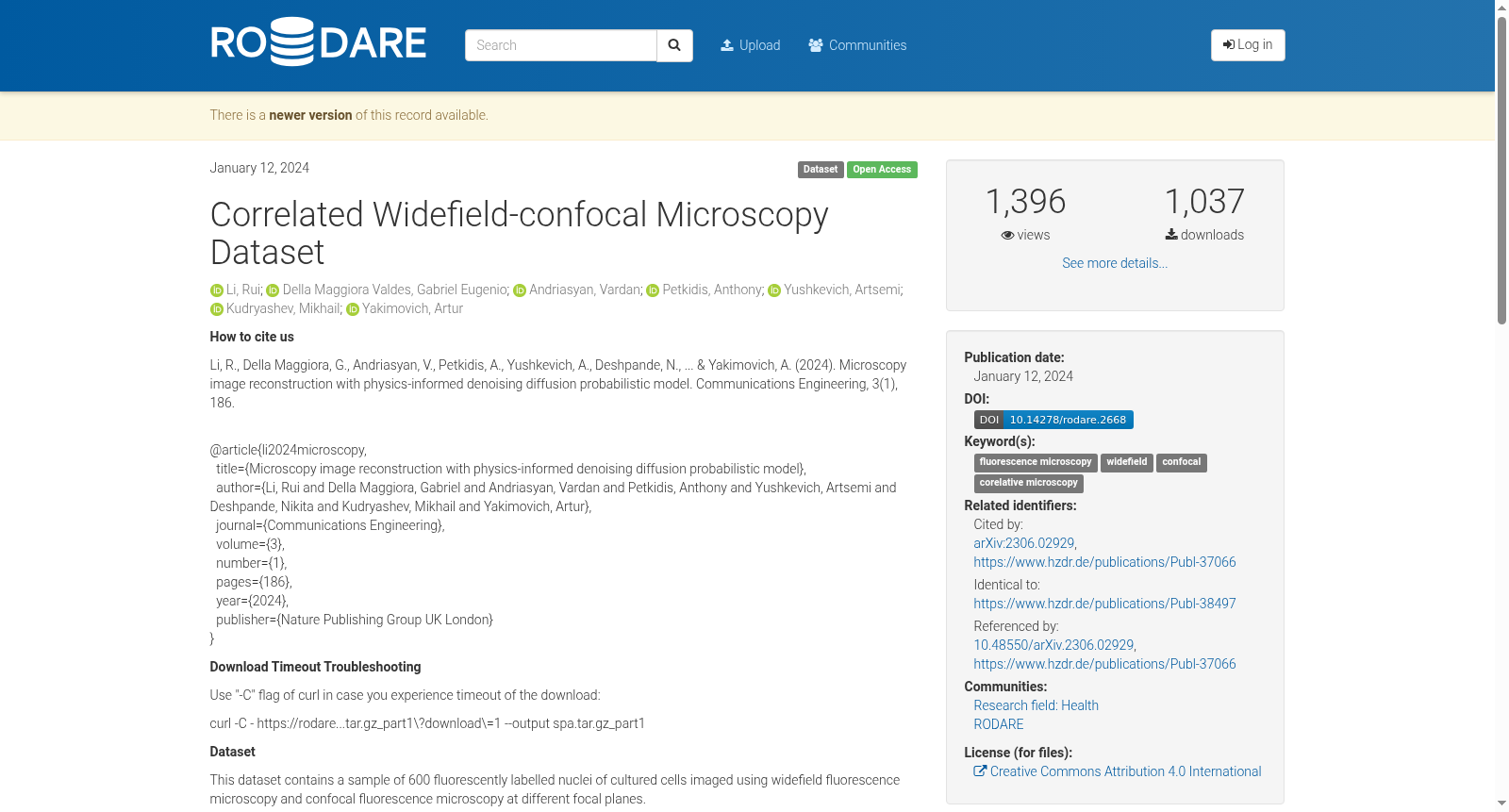Click author name Kudryashev, Mikhail
The width and height of the screenshot is (1509, 812).
click(x=283, y=308)
